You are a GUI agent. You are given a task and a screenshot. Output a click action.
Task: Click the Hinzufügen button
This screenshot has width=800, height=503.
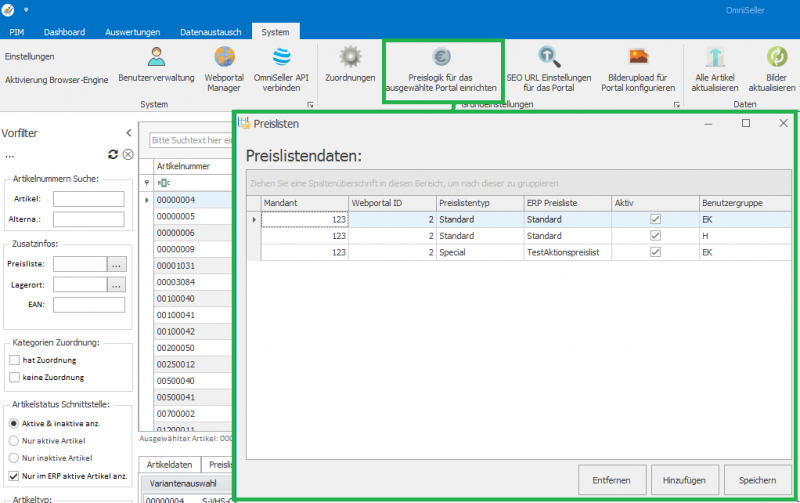coord(685,481)
